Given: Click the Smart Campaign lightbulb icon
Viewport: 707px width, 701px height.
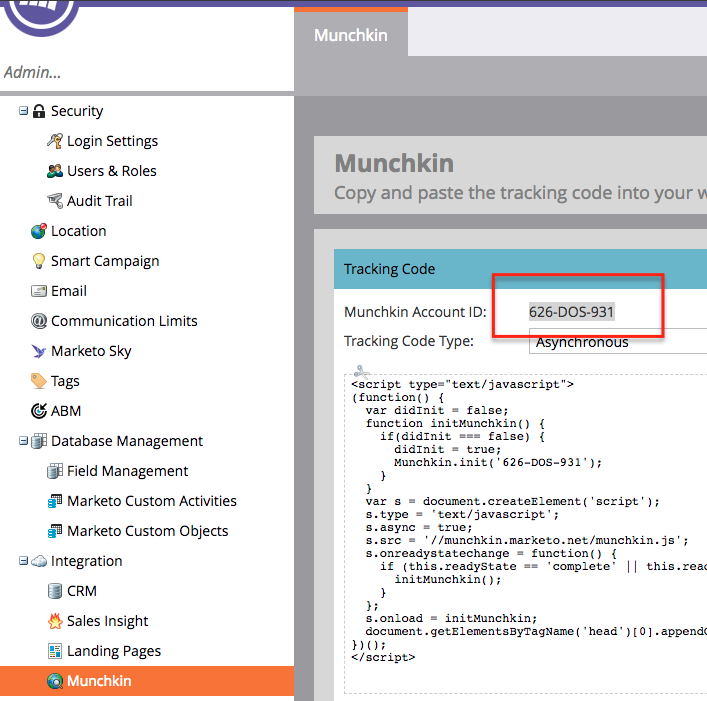Looking at the screenshot, I should point(39,261).
